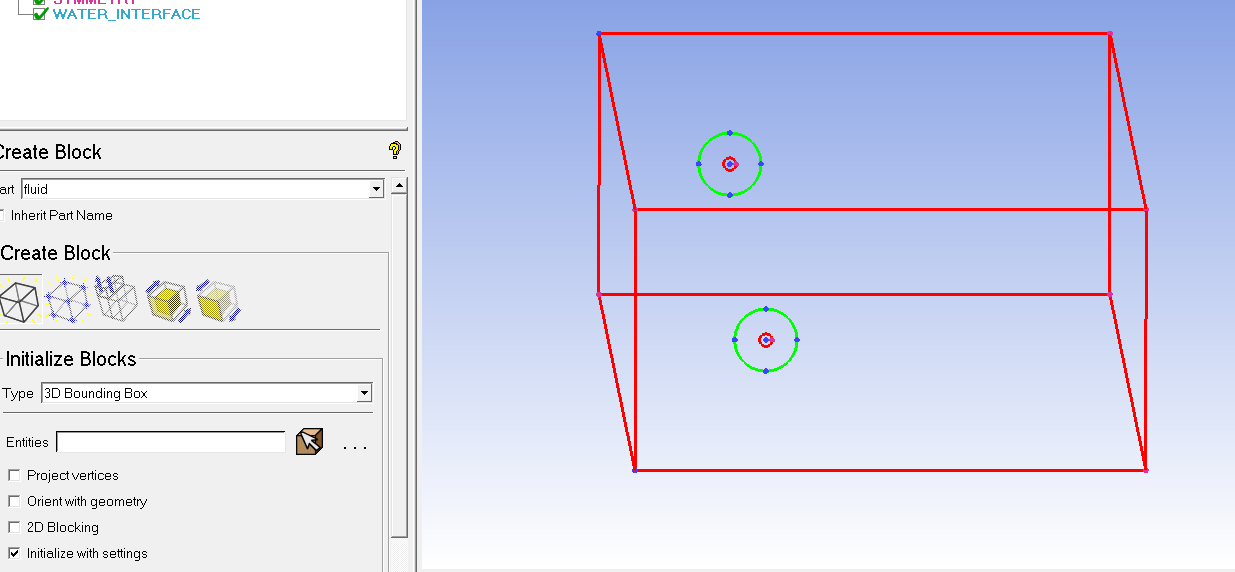Viewport: 1235px width, 572px height.
Task: Open help via yellow question mark icon
Action: tap(395, 151)
